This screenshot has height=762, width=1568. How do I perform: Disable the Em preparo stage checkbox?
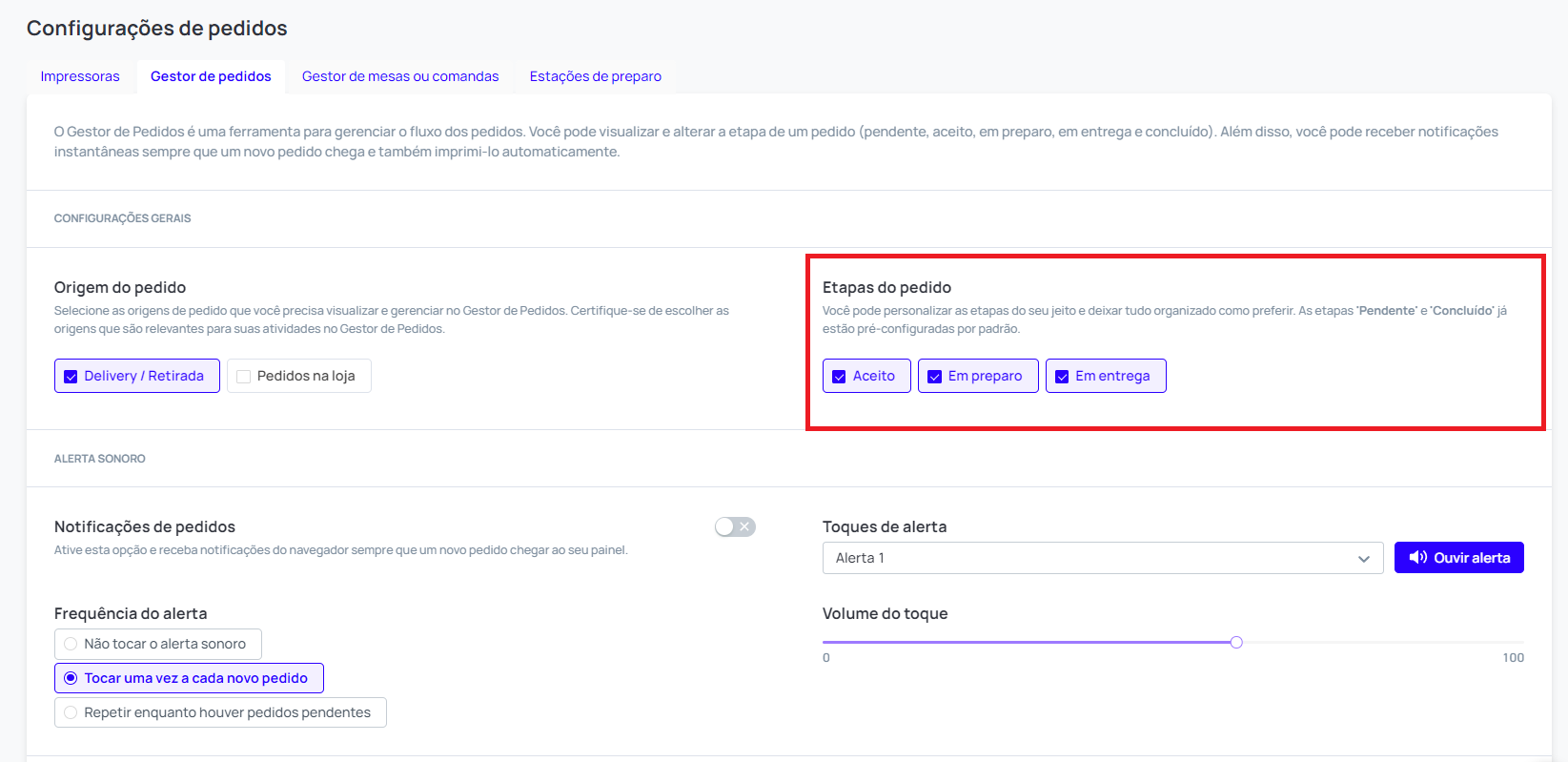(x=935, y=377)
